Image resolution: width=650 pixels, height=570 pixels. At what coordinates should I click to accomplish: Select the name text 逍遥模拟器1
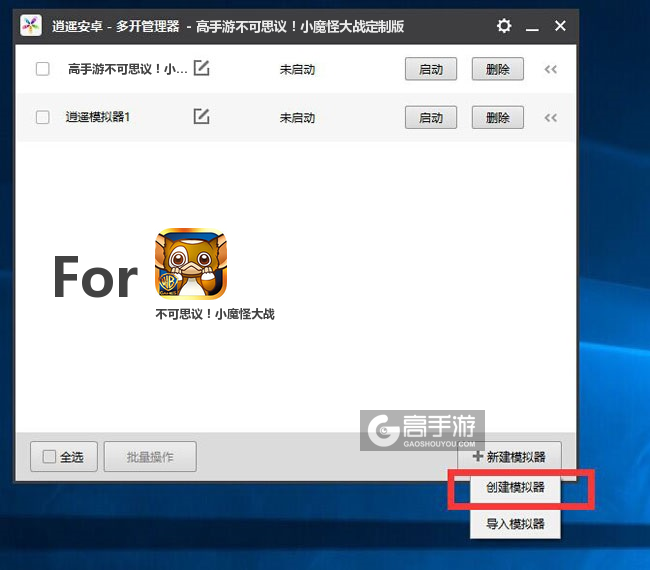[x=98, y=117]
